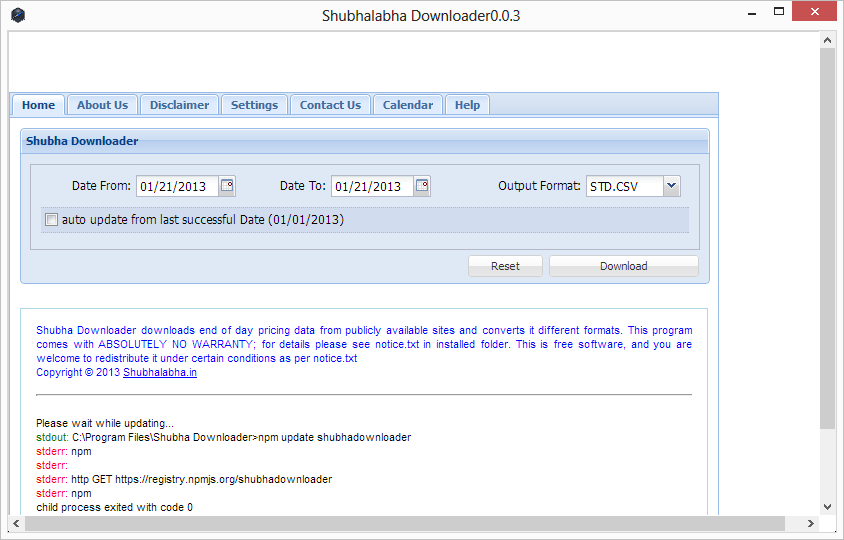Click the Reset button
The image size is (844, 540).
click(x=505, y=266)
